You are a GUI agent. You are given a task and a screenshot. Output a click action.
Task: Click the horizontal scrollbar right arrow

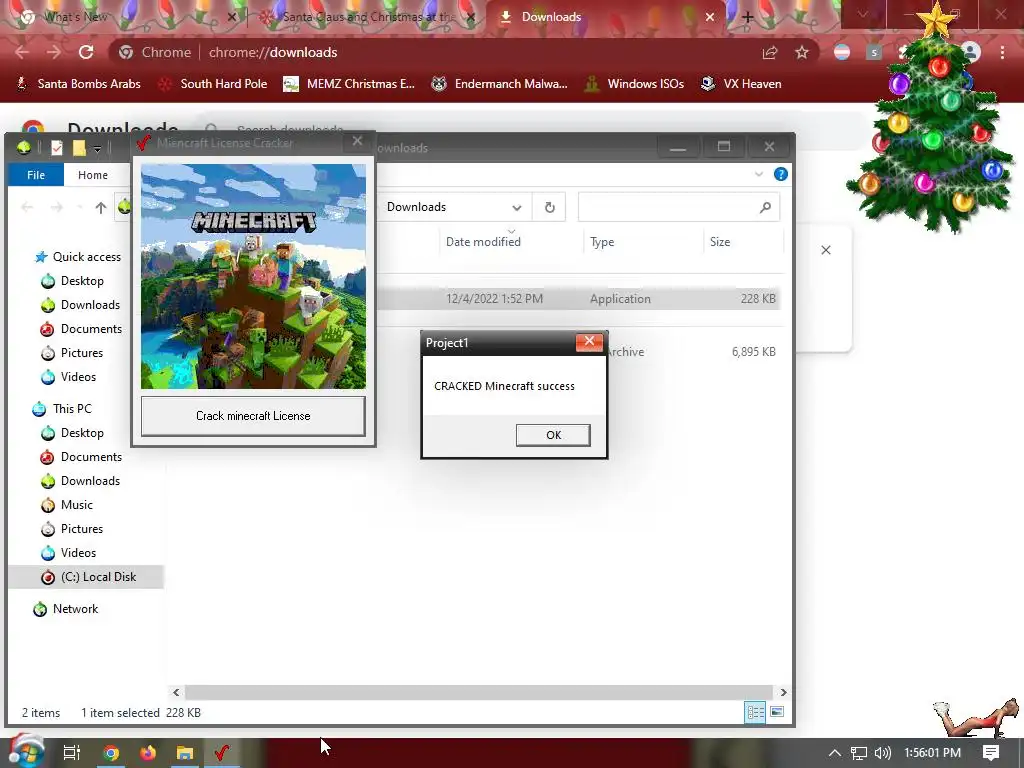pyautogui.click(x=783, y=692)
